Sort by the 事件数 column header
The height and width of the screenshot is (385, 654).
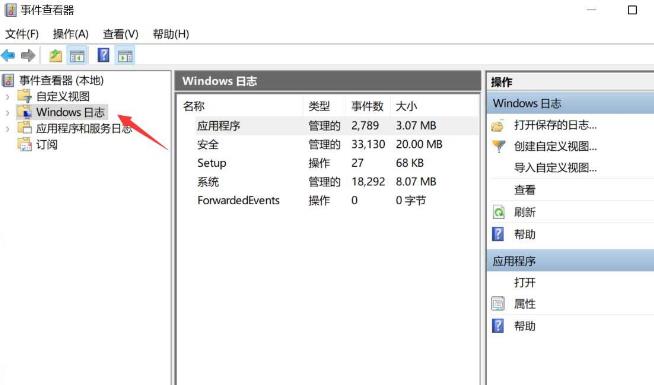(x=367, y=106)
